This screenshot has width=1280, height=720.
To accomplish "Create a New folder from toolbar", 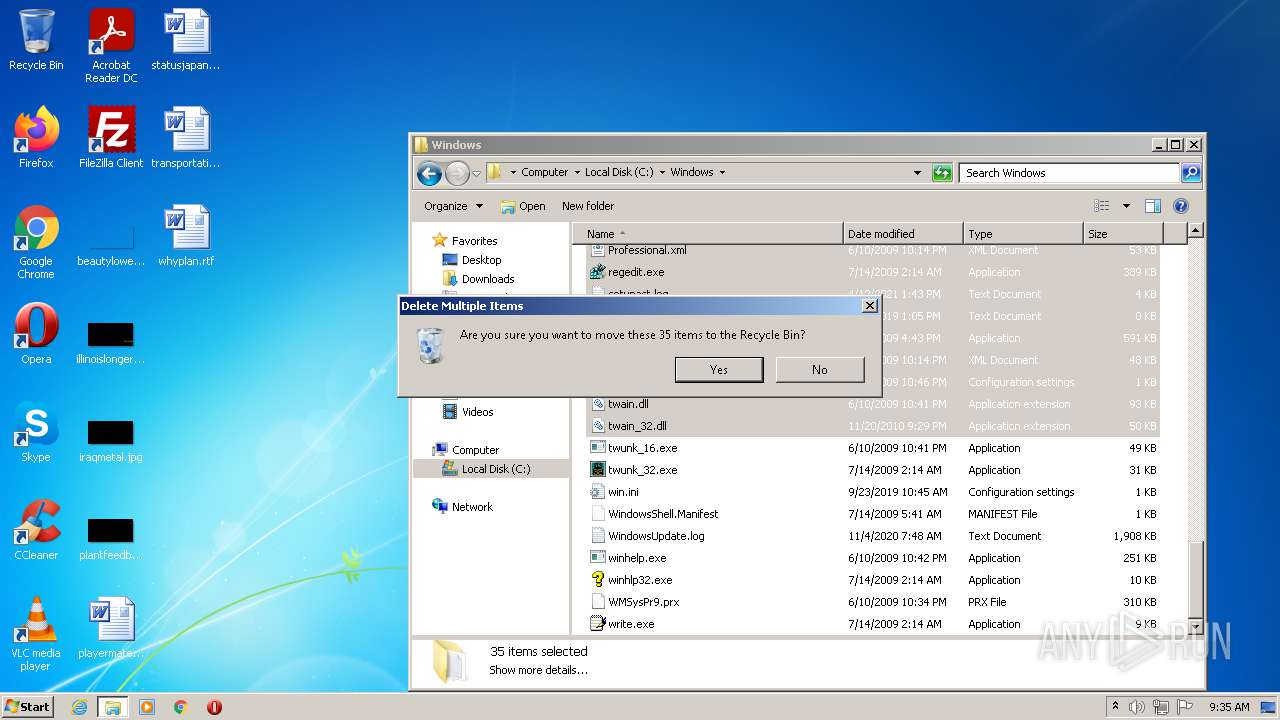I will (x=588, y=206).
